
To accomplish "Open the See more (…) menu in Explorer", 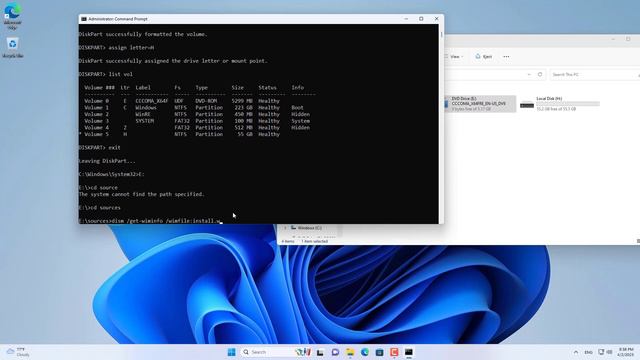I will pos(506,57).
